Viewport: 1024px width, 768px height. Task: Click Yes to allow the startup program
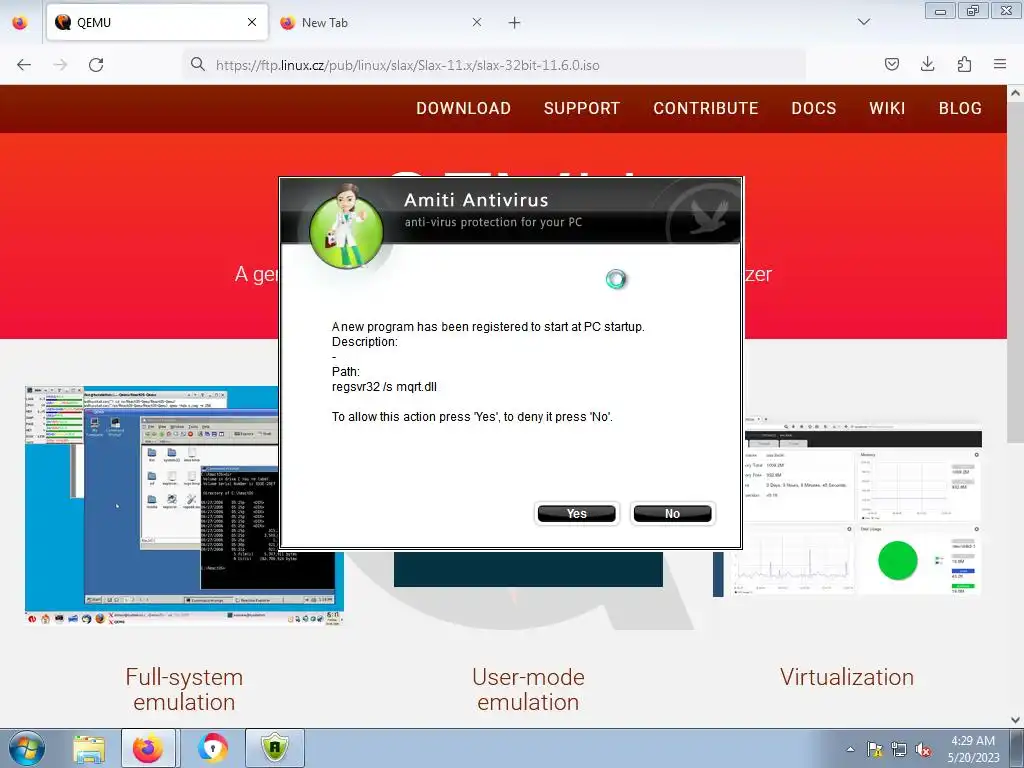tap(576, 513)
